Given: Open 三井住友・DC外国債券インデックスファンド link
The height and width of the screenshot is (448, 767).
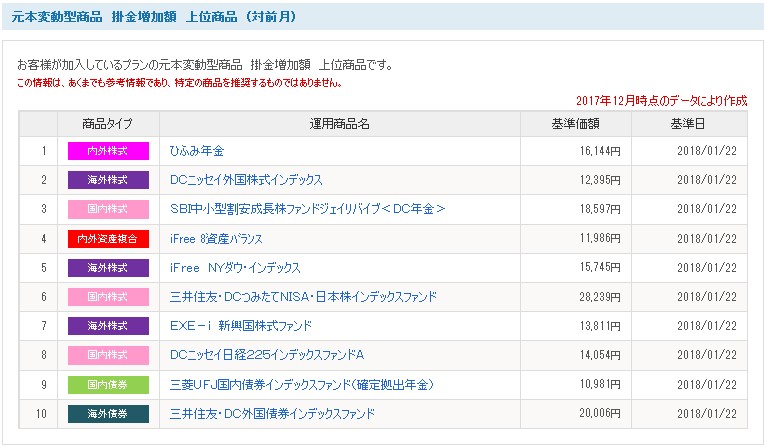Looking at the screenshot, I should click(x=272, y=413).
